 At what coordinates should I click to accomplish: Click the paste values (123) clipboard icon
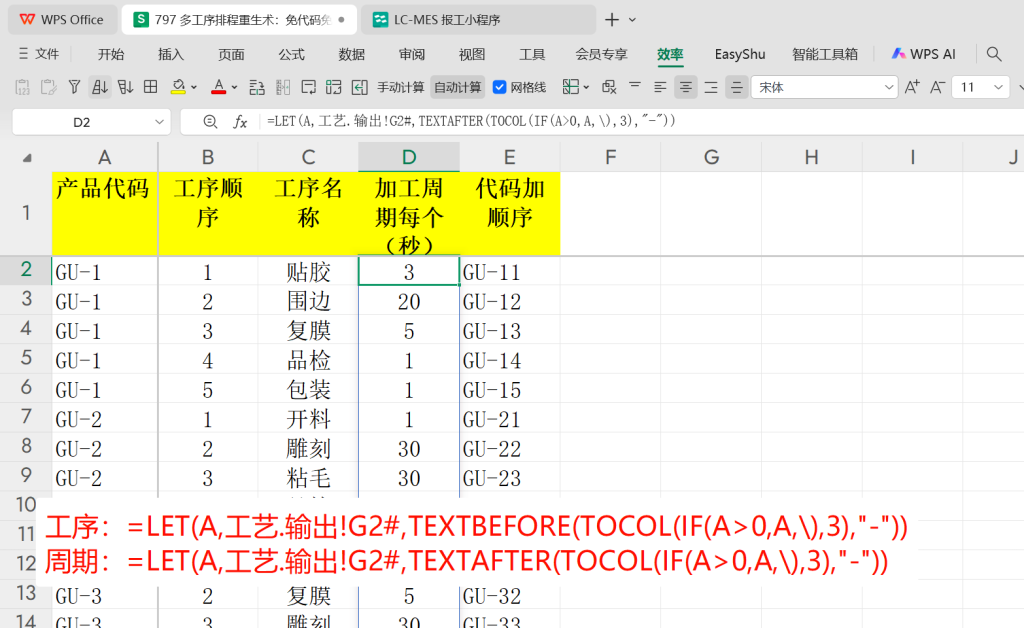click(x=22, y=87)
